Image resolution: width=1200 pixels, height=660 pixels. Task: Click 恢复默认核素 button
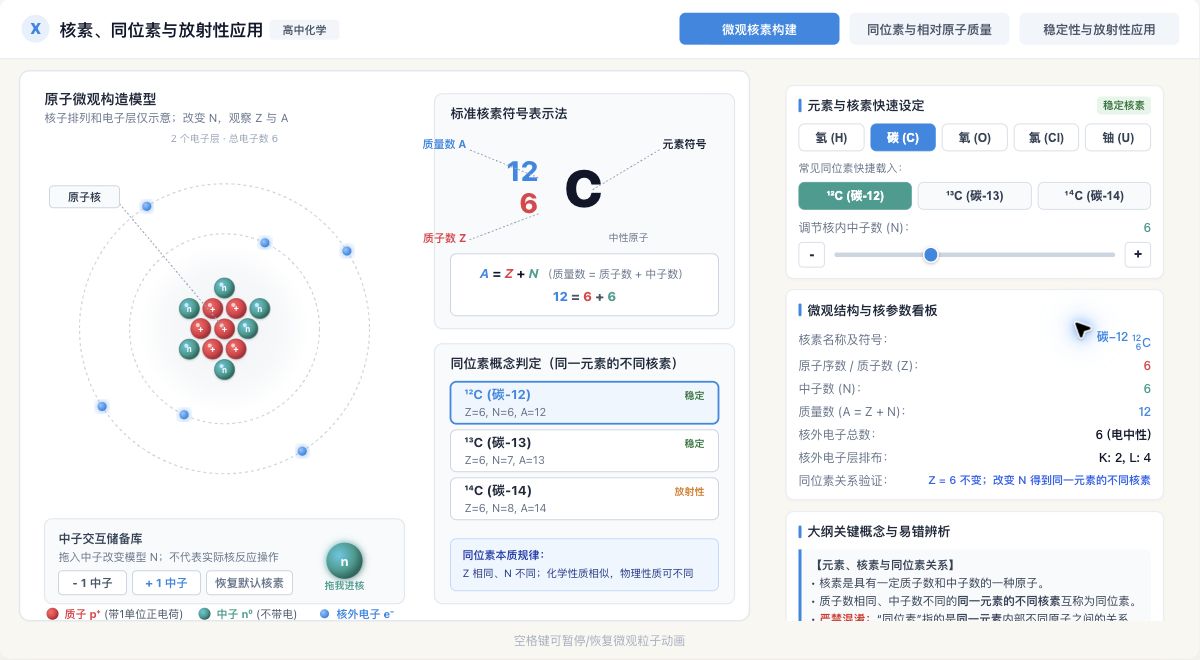[249, 583]
